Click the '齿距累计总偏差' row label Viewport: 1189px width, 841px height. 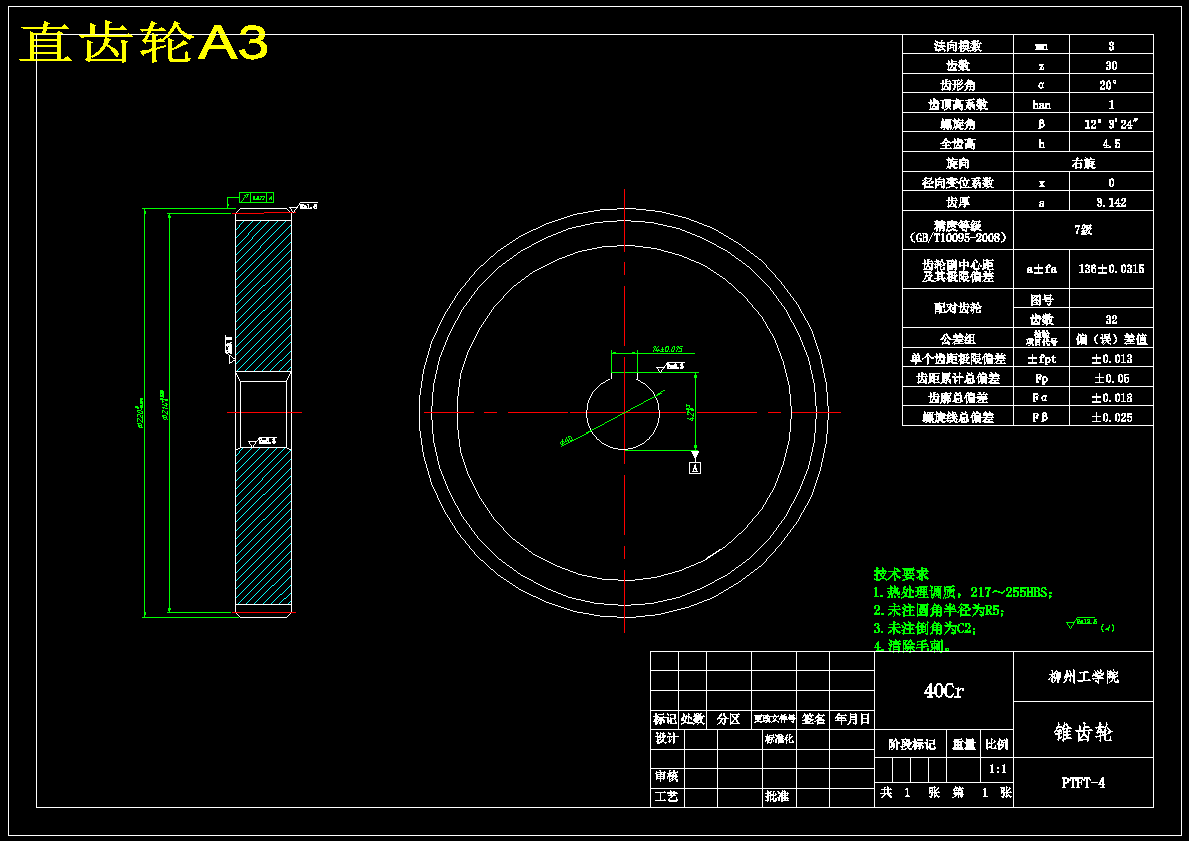click(958, 378)
